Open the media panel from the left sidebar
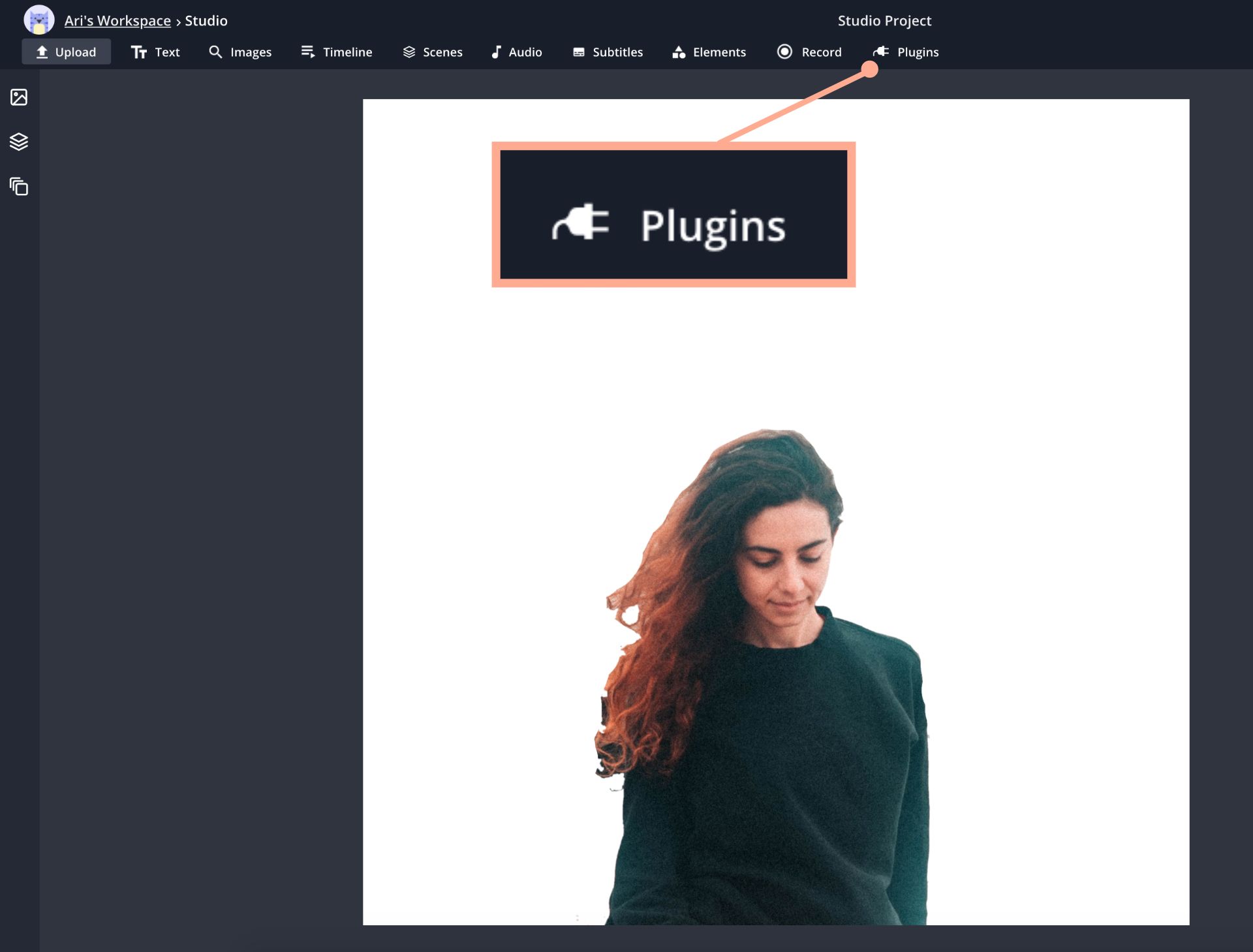This screenshot has height=952, width=1253. pyautogui.click(x=19, y=97)
